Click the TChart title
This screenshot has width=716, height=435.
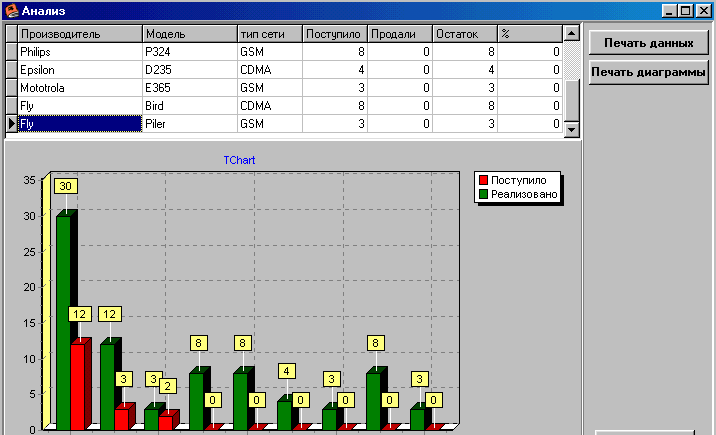(x=239, y=160)
